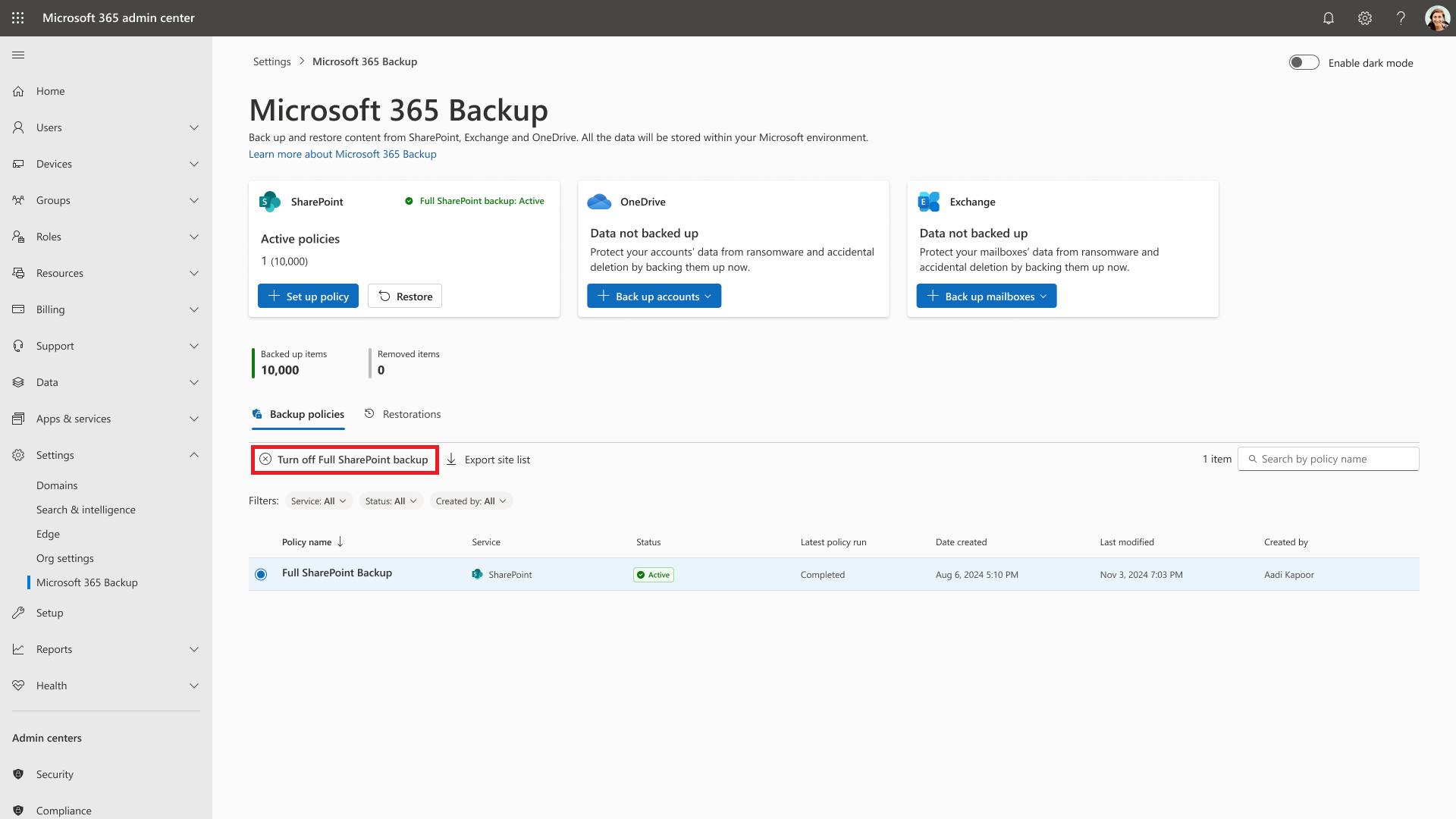The image size is (1456, 819).
Task: Click Turn off Full SharePoint backup
Action: (x=344, y=460)
